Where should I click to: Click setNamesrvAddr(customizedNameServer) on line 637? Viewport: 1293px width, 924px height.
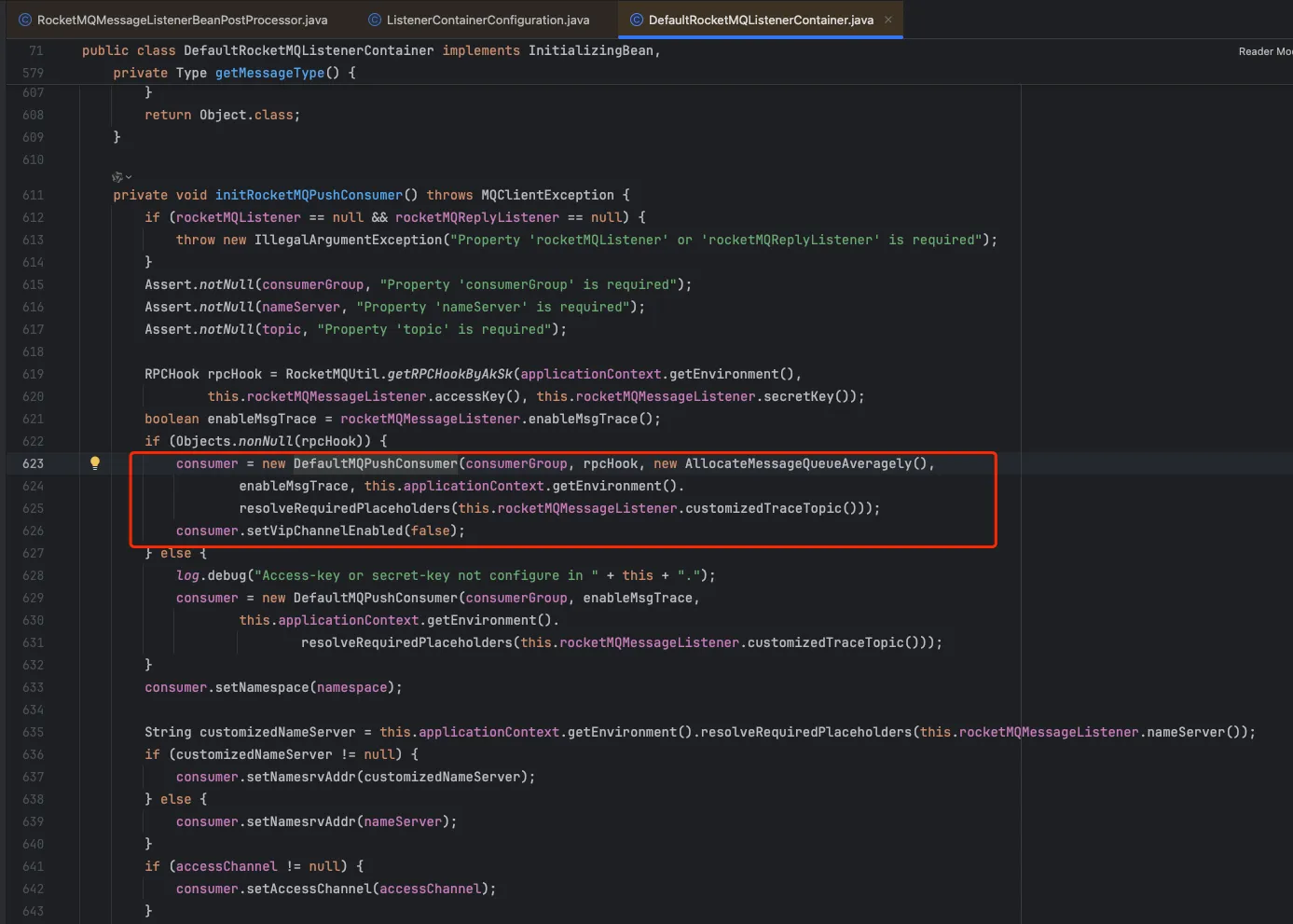(x=387, y=777)
